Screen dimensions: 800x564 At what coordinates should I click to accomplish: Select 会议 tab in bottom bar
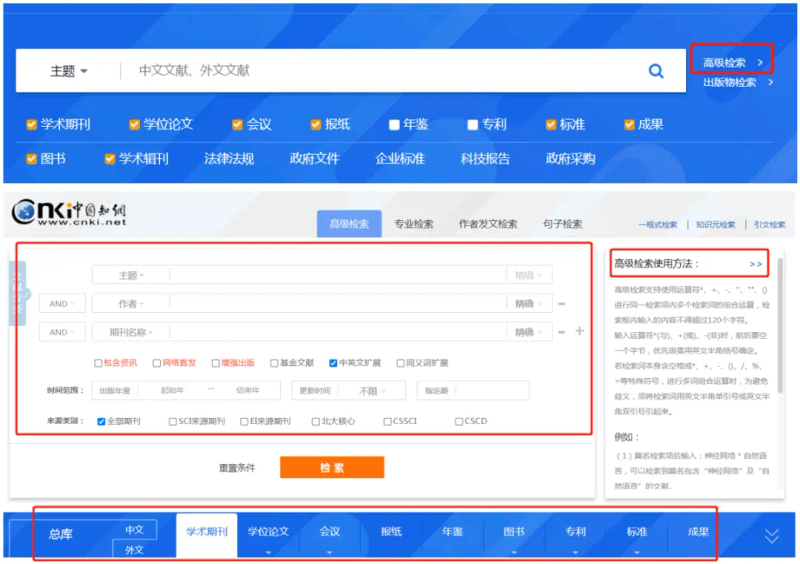330,532
